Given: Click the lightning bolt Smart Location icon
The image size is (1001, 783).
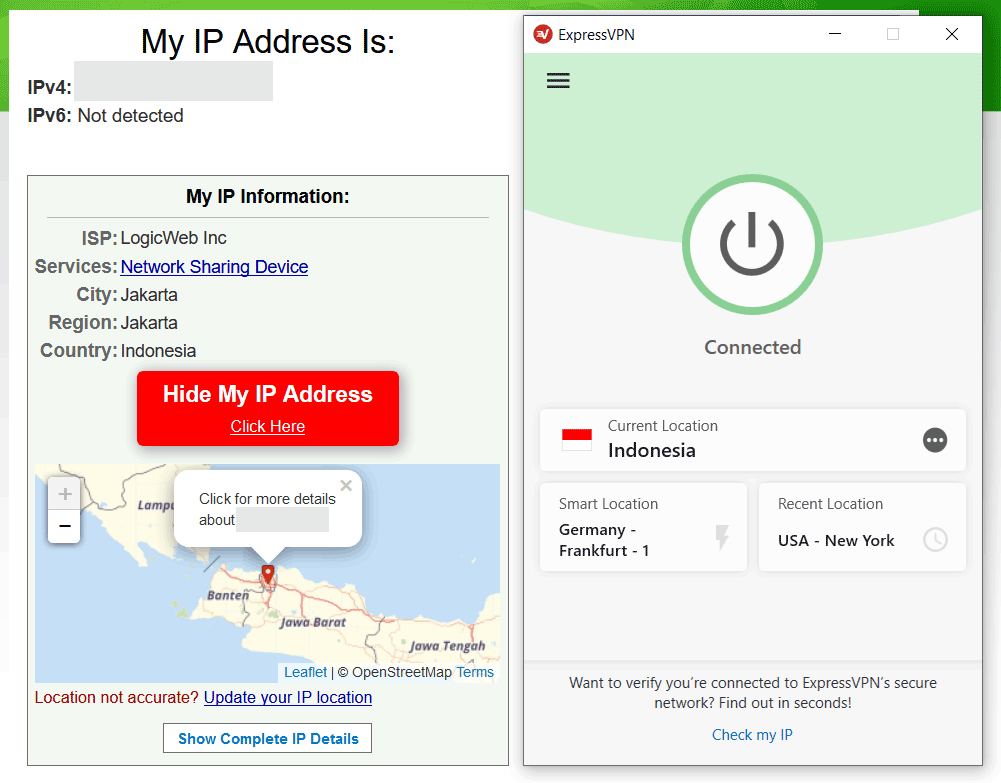Looking at the screenshot, I should click(x=722, y=537).
